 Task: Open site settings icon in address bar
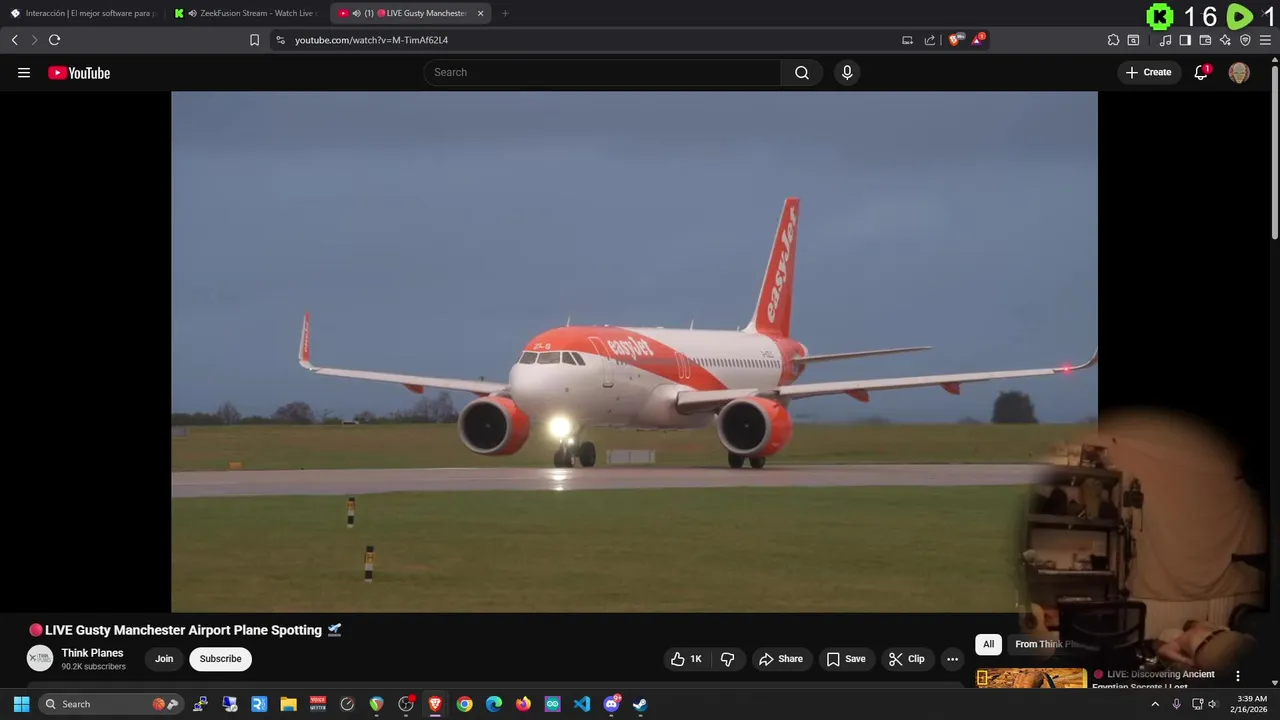280,40
